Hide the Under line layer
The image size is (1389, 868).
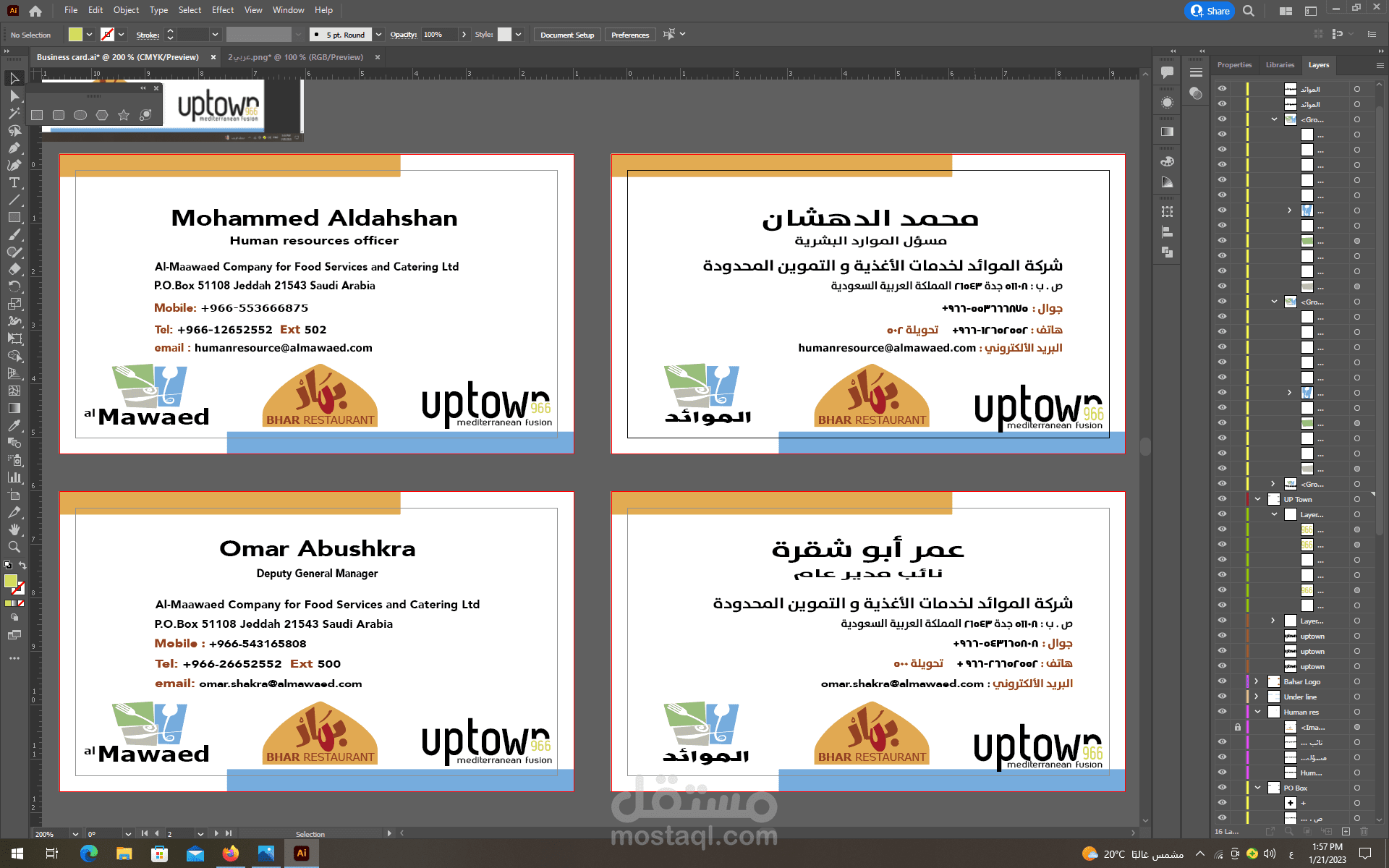(1222, 697)
